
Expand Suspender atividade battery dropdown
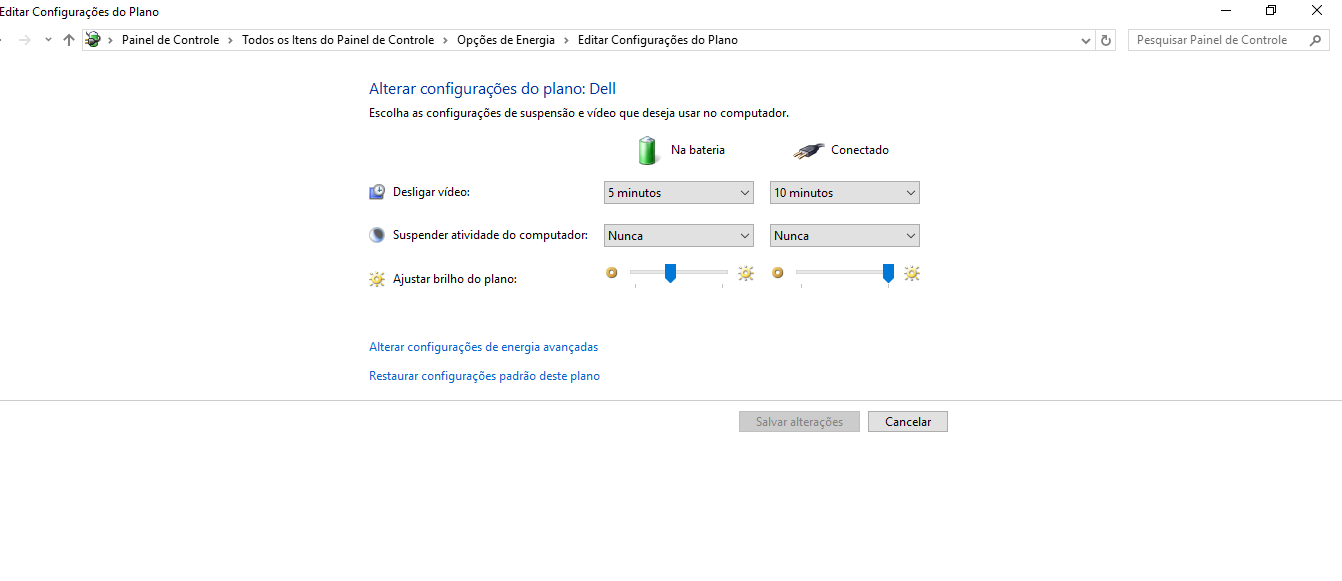pyautogui.click(x=678, y=236)
